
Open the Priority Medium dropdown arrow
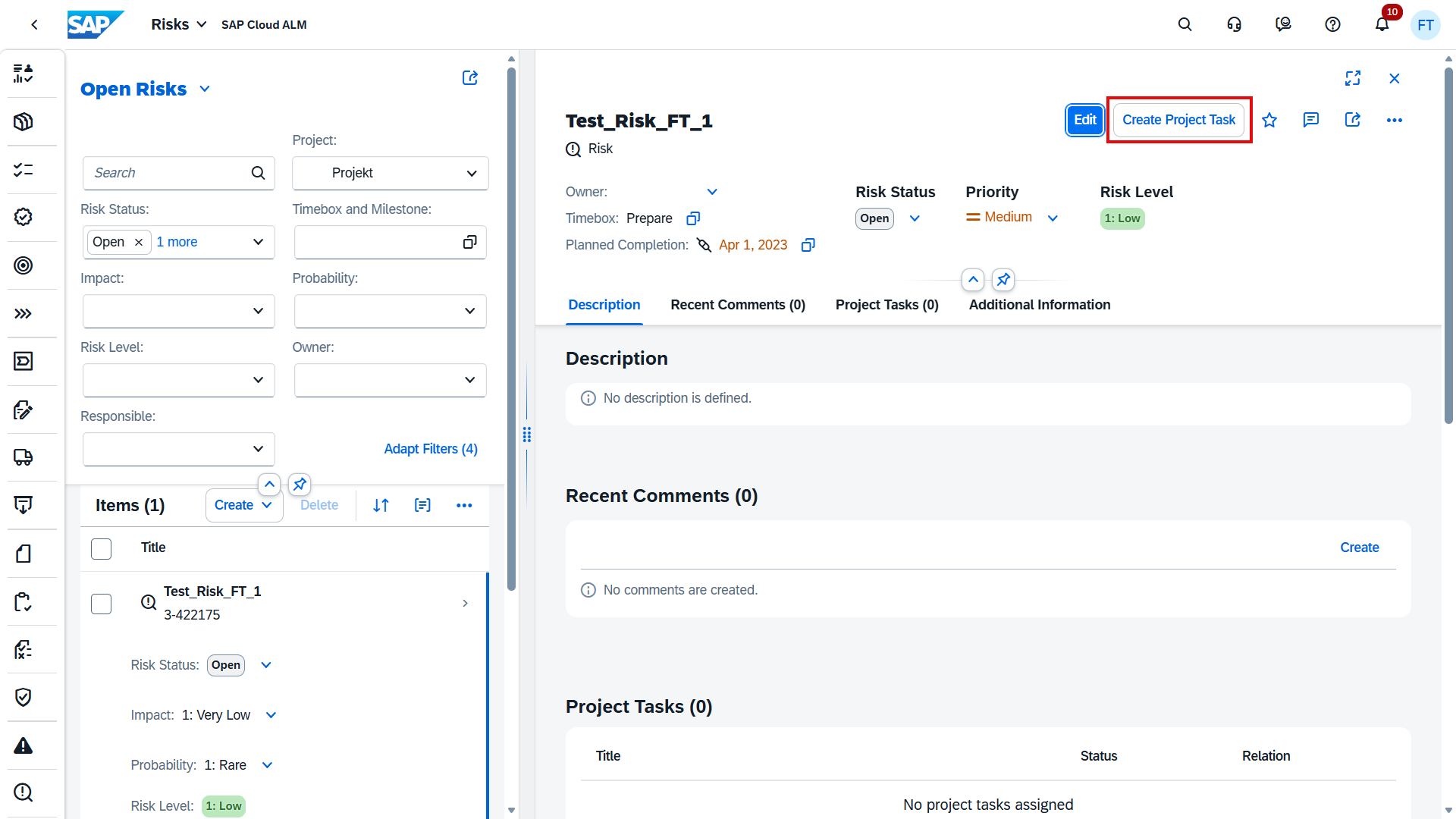[1053, 218]
